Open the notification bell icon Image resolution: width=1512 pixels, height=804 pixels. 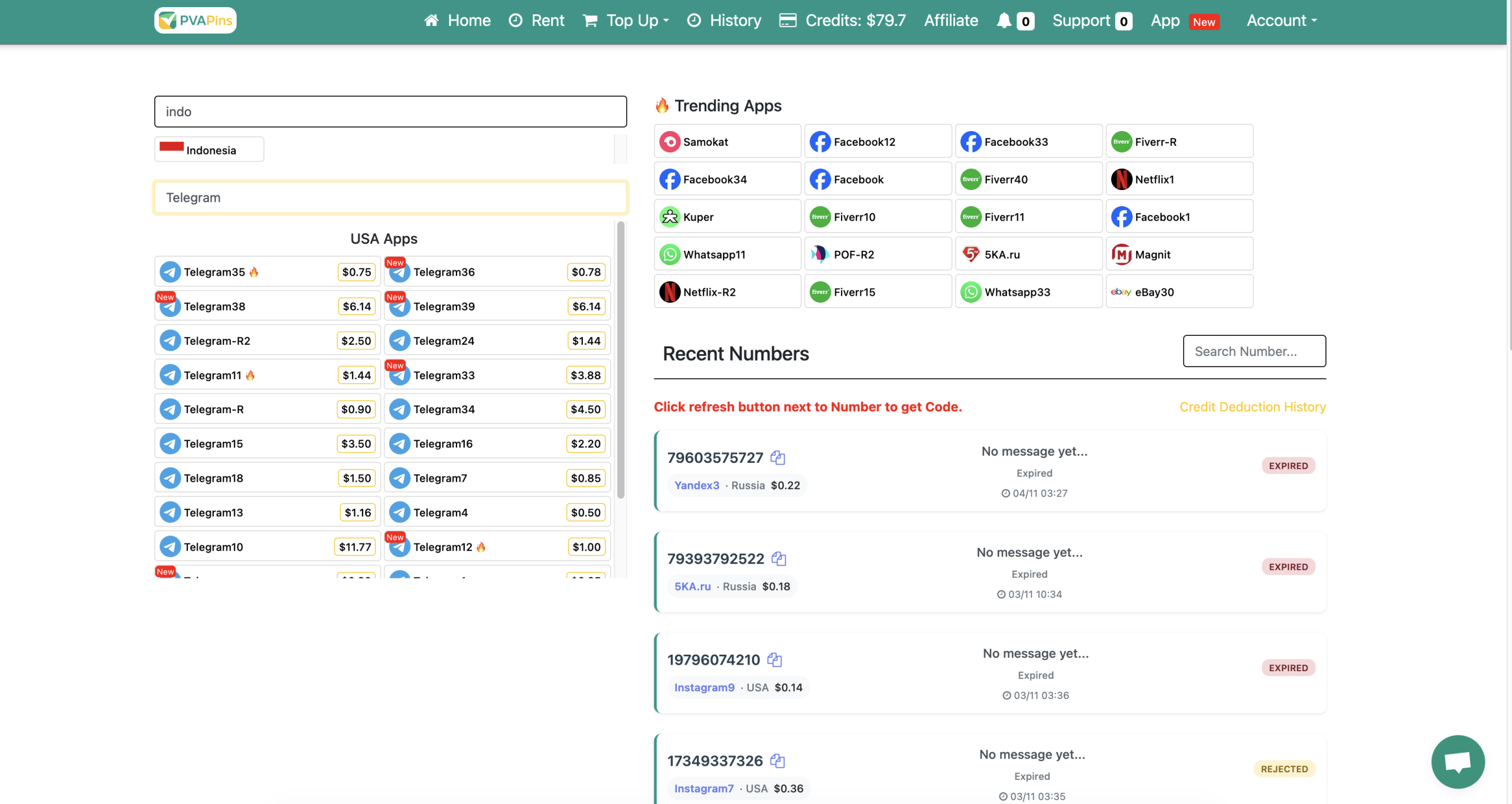click(1003, 21)
